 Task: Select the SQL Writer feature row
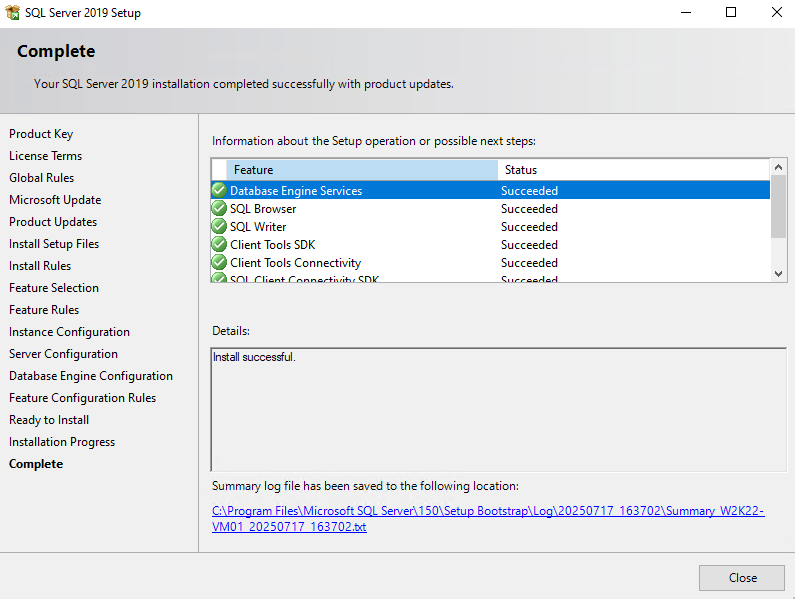click(490, 226)
